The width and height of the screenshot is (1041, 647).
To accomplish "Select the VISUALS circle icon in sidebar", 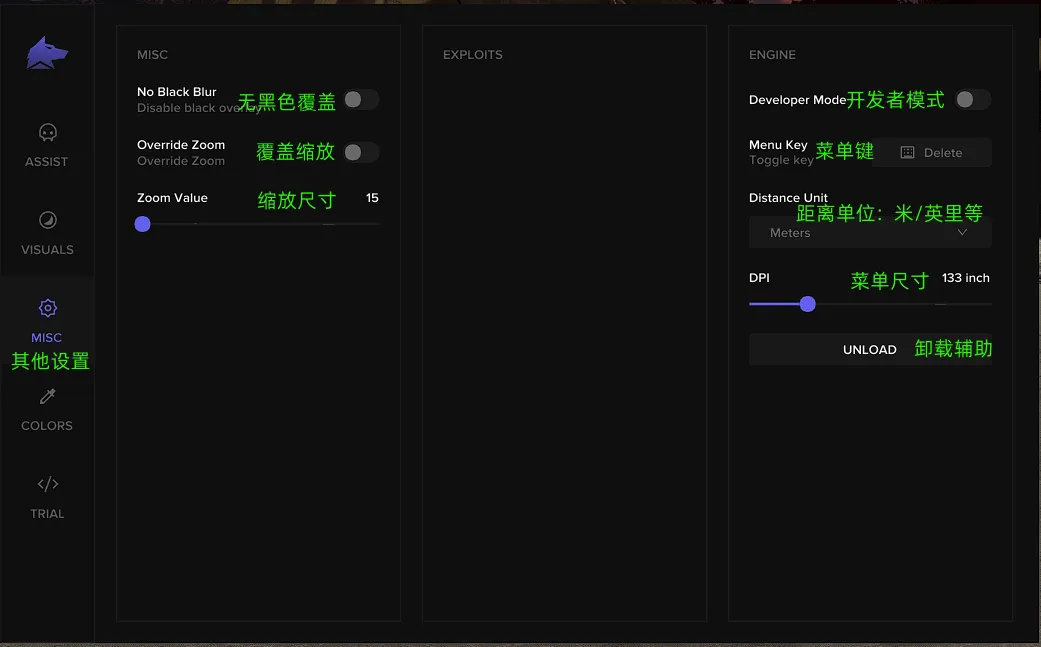I will pyautogui.click(x=48, y=220).
